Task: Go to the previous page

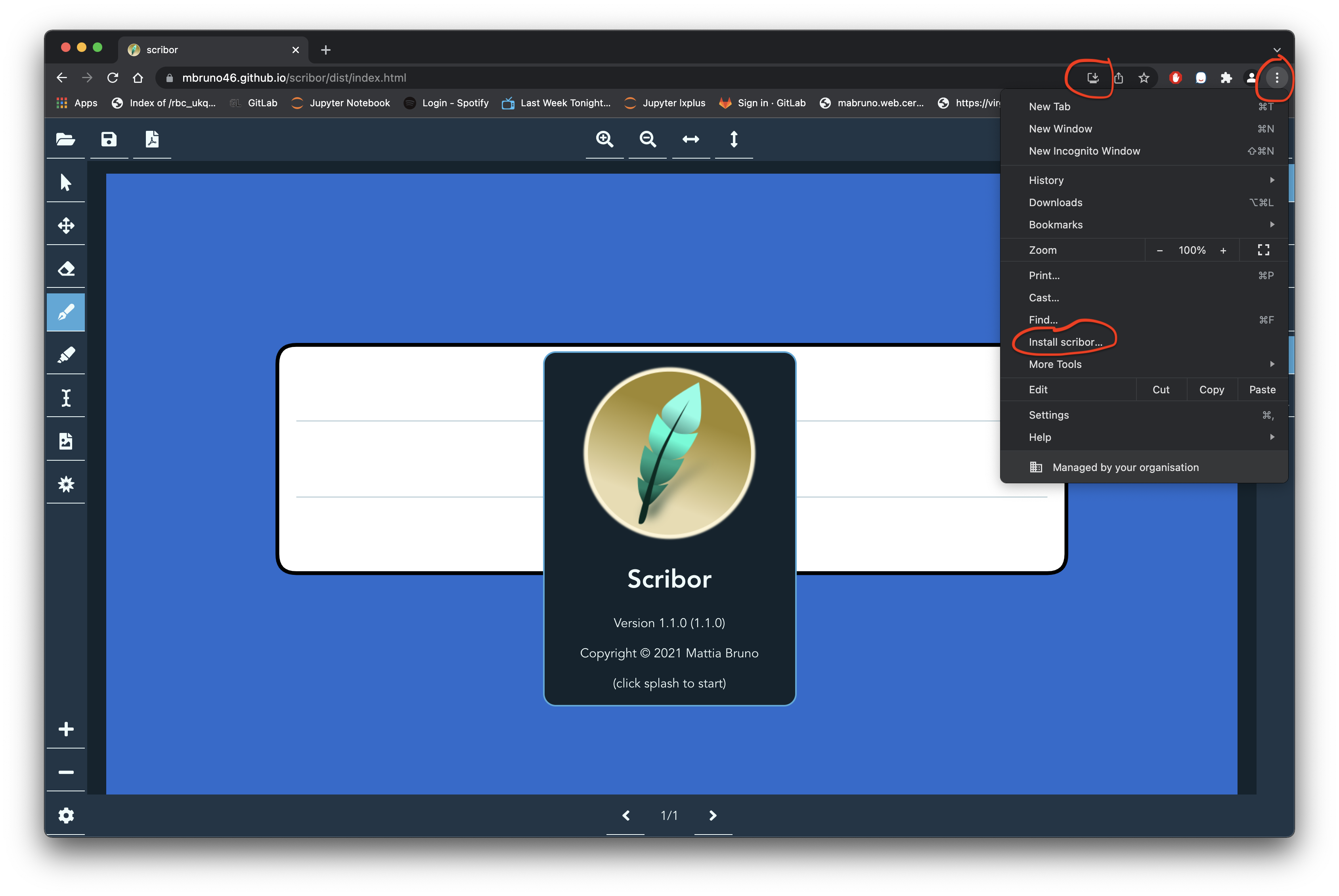Action: pos(626,816)
